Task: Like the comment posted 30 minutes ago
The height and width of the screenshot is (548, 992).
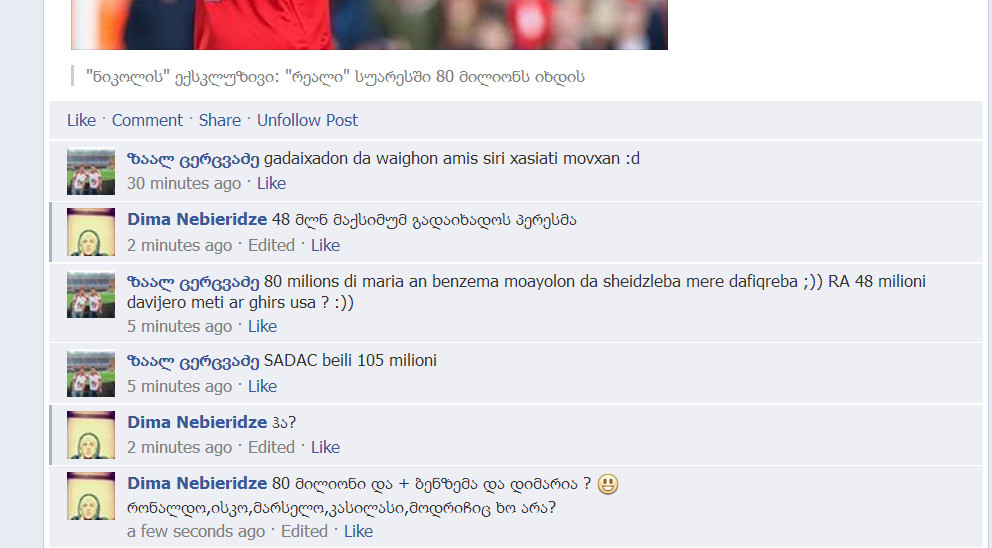Action: (x=271, y=184)
